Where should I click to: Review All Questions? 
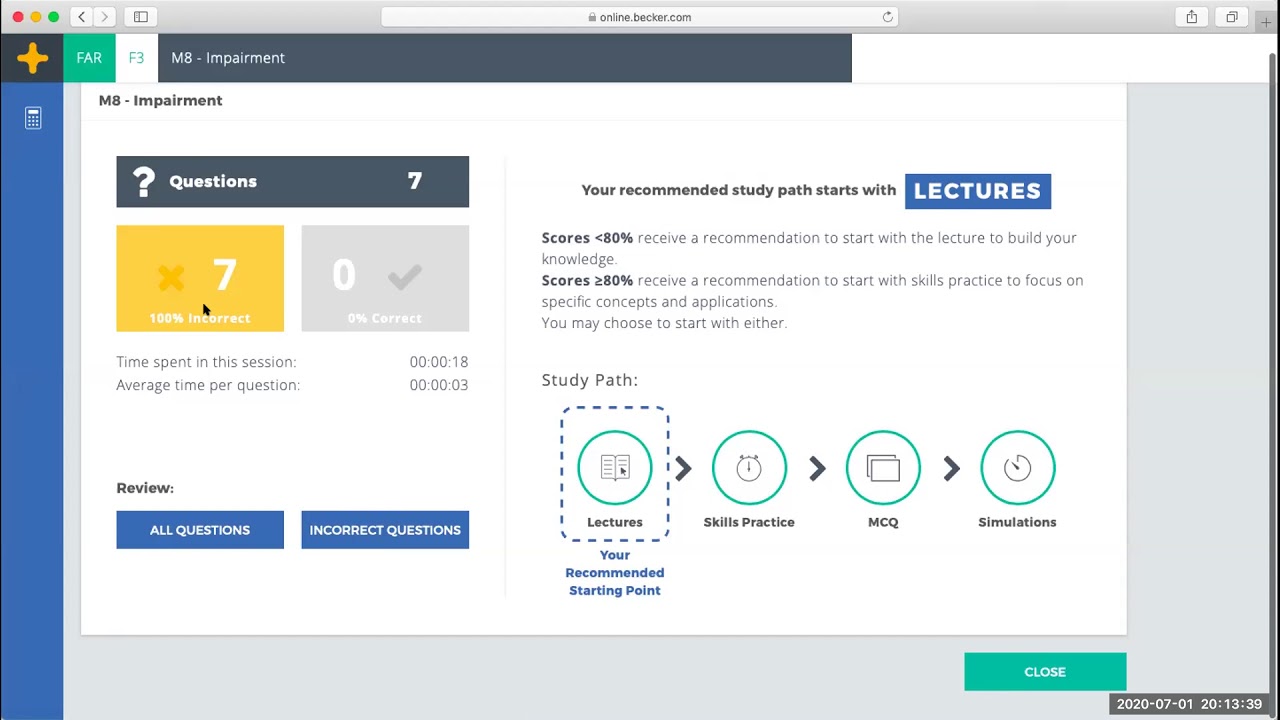200,530
